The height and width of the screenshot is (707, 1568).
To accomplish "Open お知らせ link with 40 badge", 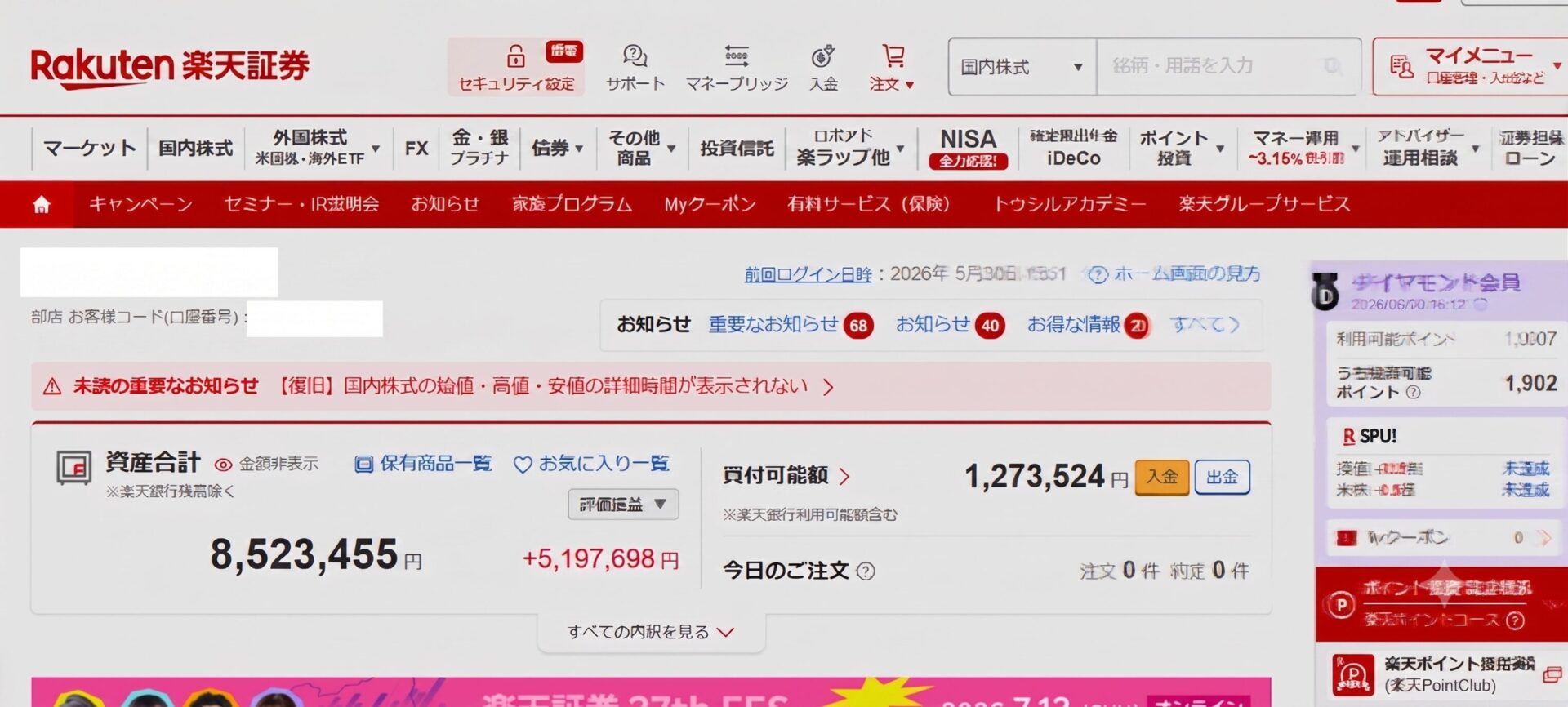I will [x=950, y=325].
